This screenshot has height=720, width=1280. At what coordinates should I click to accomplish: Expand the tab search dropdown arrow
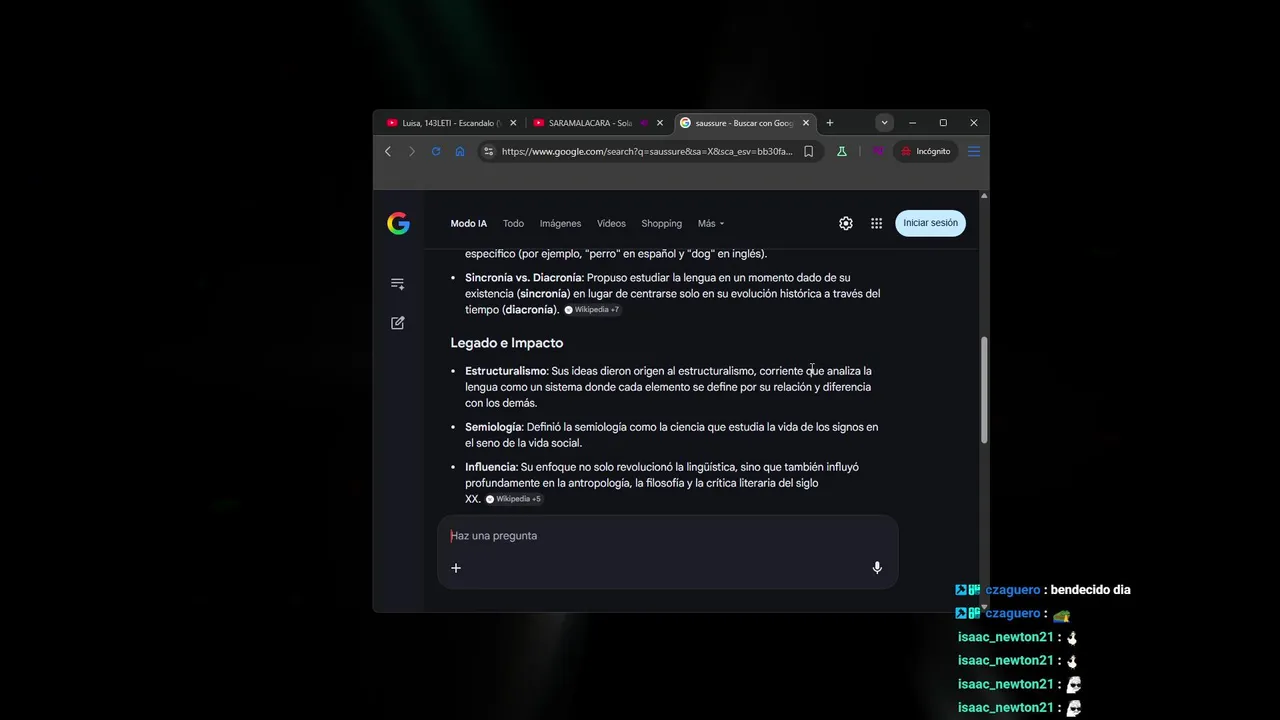(x=884, y=123)
